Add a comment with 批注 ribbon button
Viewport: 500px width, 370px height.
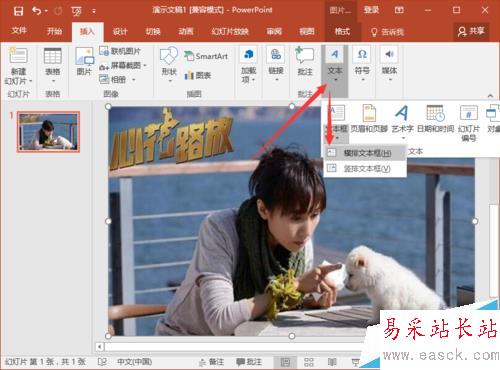point(305,61)
